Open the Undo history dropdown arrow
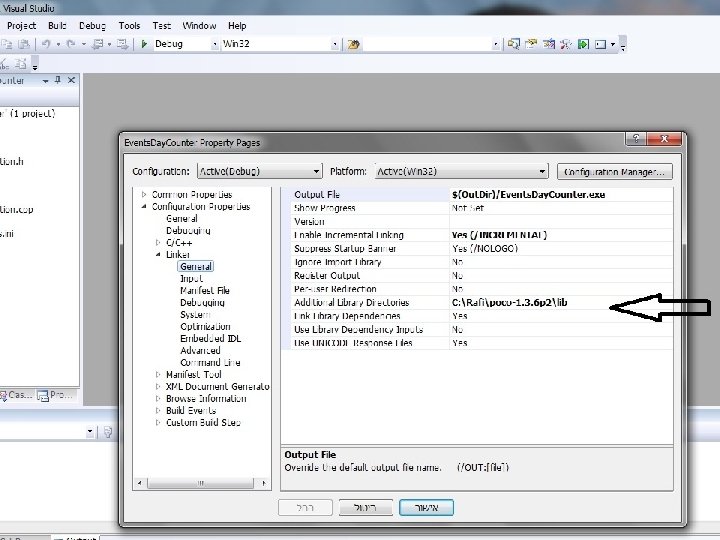The width and height of the screenshot is (720, 540). [58, 45]
